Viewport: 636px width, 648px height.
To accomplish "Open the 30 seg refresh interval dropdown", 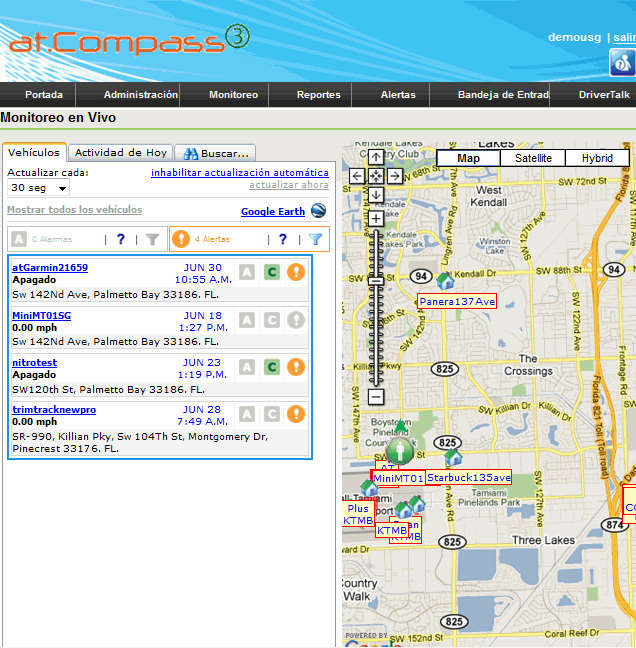I will click(x=38, y=188).
